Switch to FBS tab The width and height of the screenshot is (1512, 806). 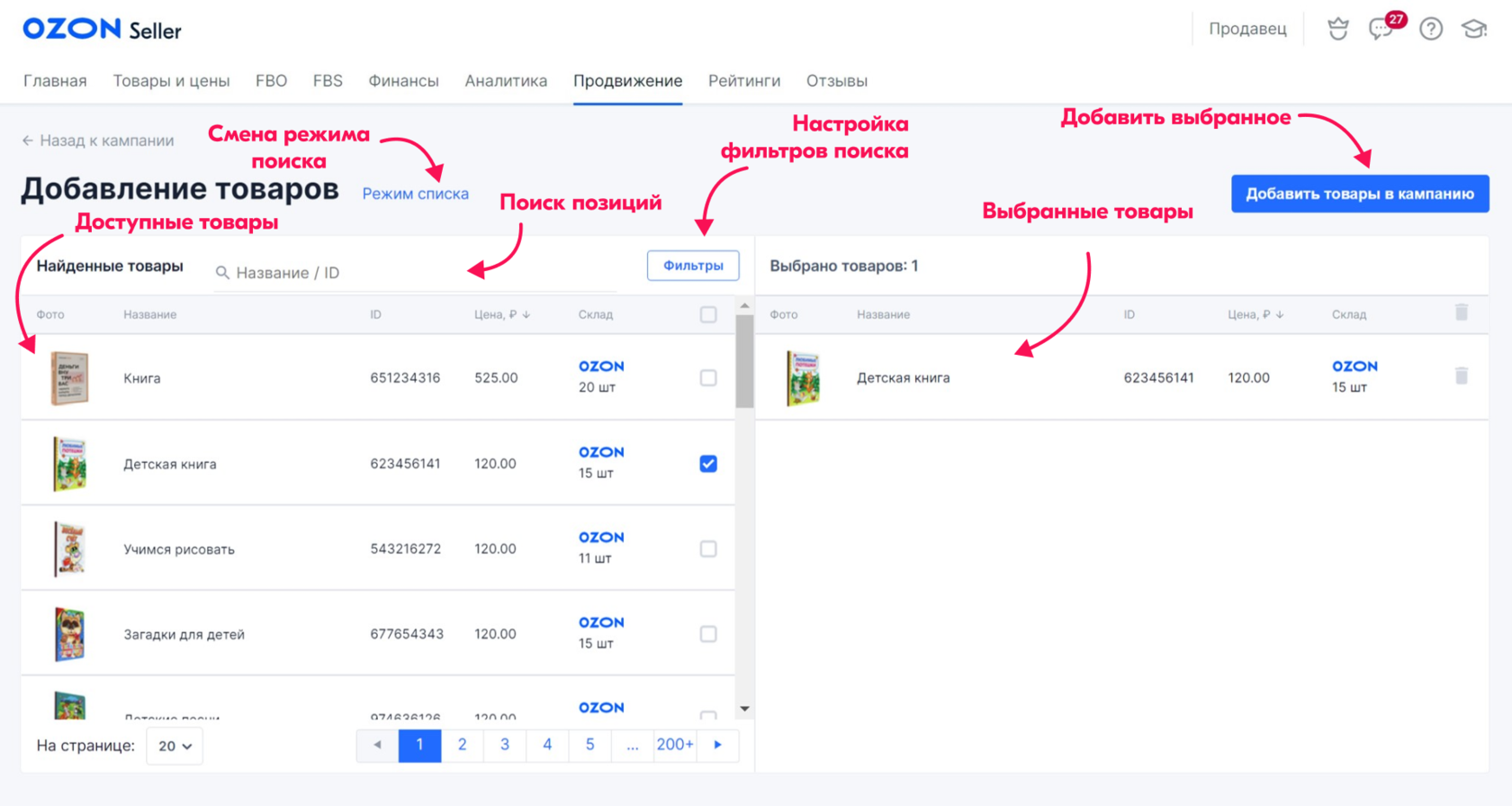(328, 81)
